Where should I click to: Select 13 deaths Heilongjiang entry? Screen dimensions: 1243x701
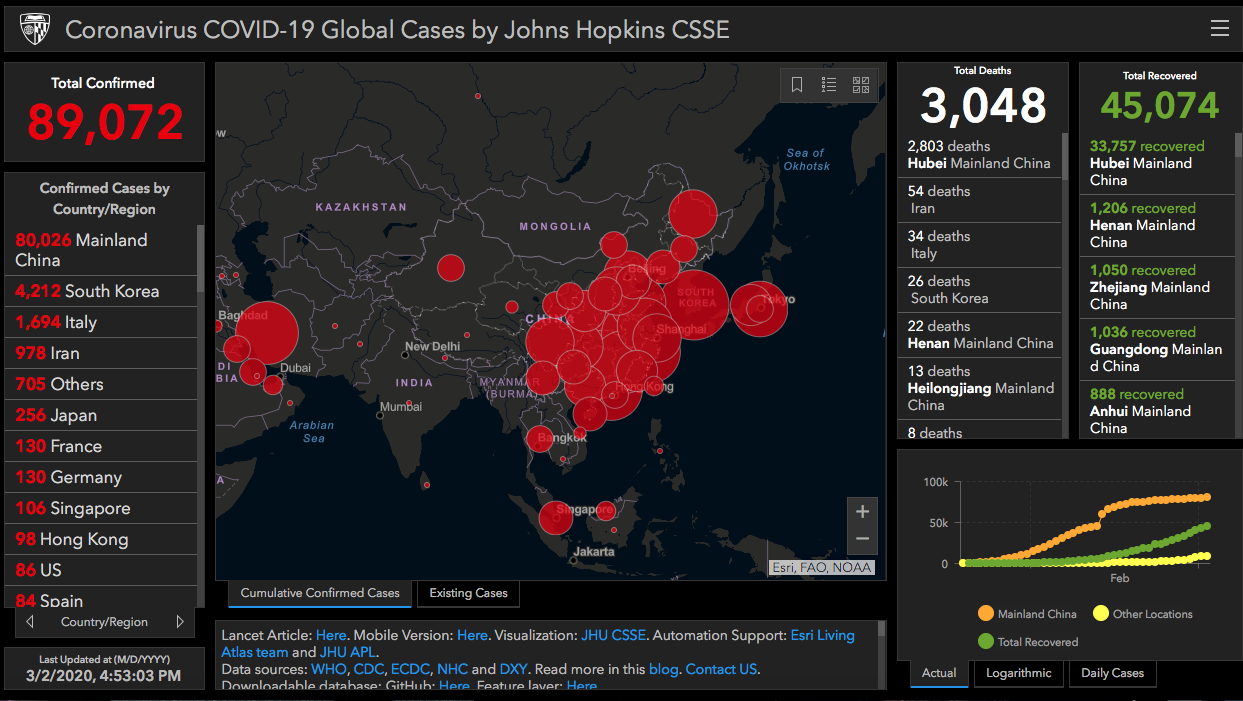coord(979,388)
